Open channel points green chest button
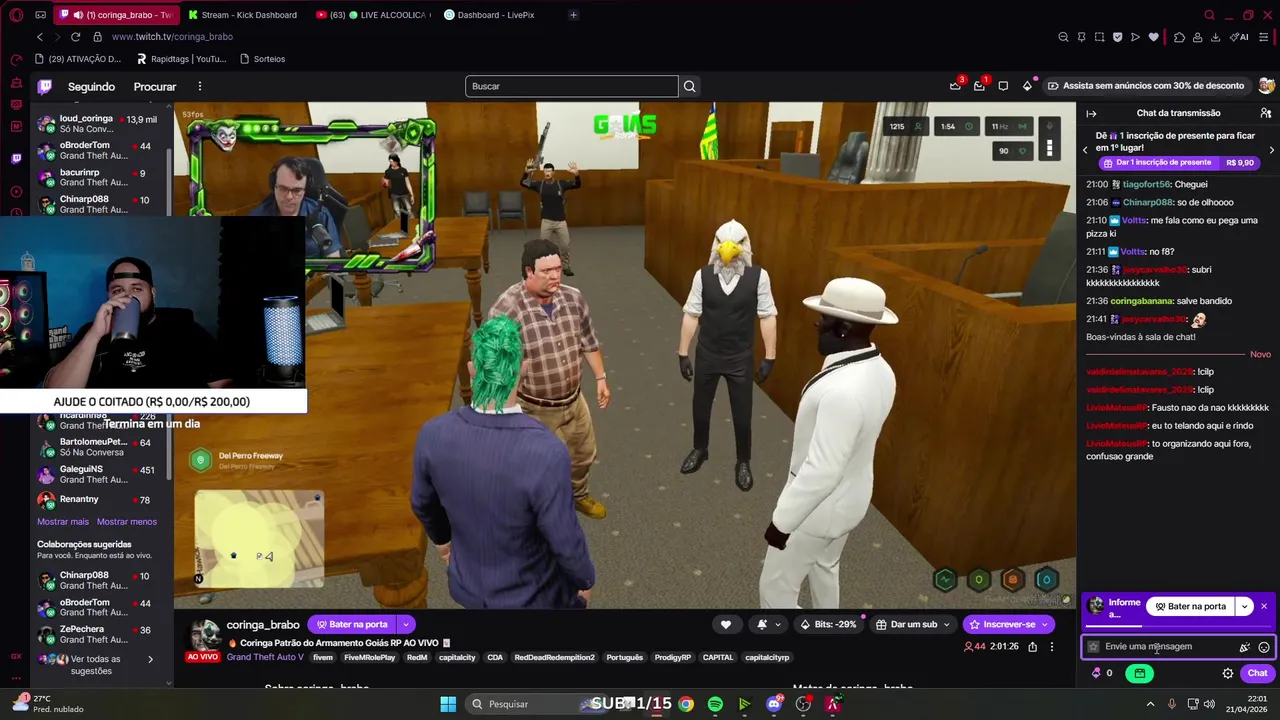The height and width of the screenshot is (720, 1280). pos(1139,673)
